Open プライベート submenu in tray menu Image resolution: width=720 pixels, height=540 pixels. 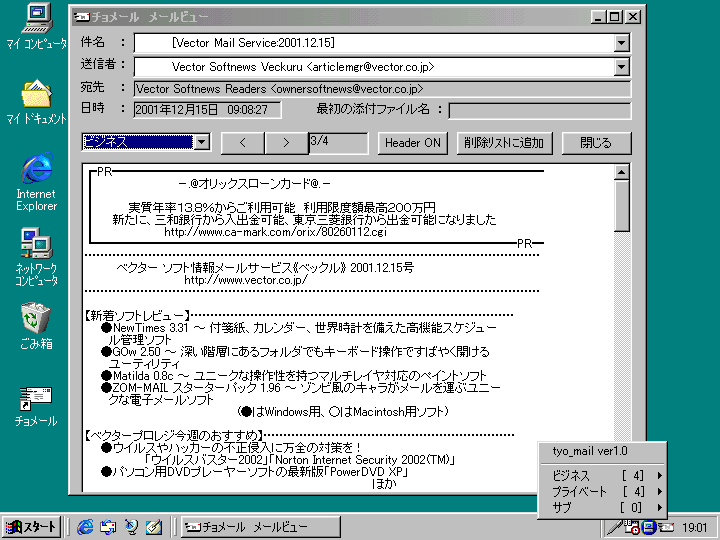coord(602,491)
